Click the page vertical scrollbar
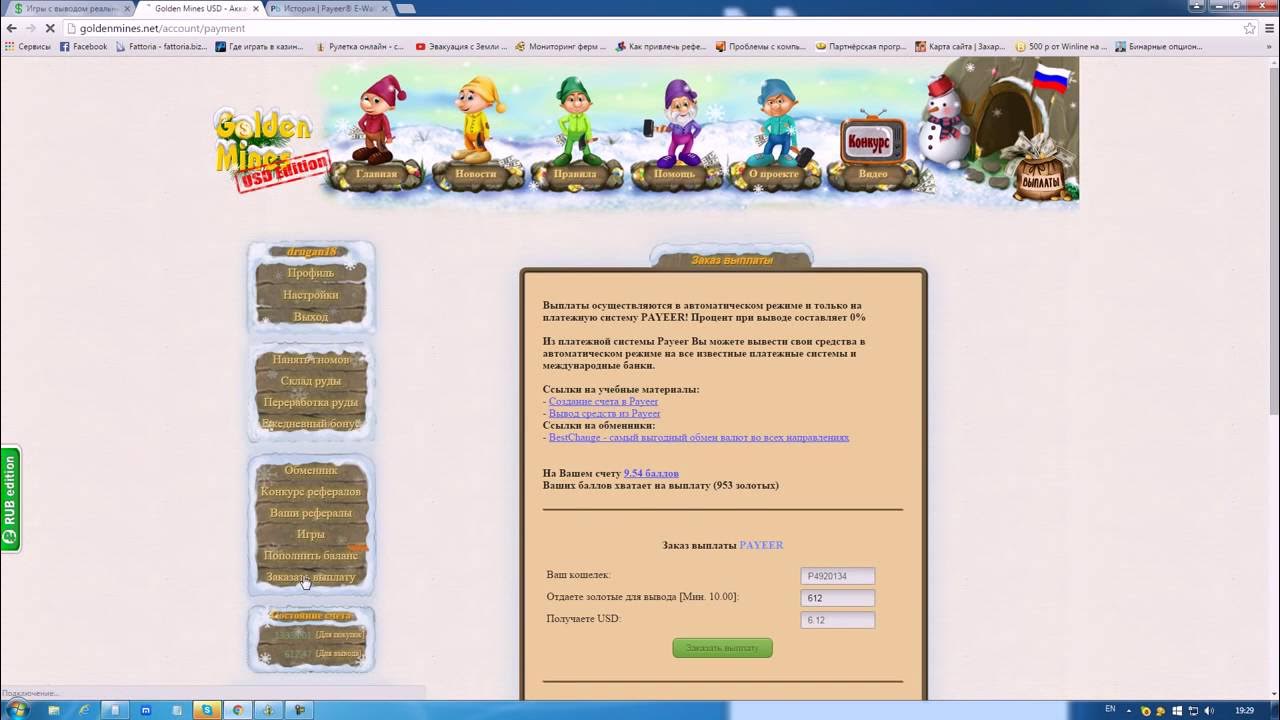 1273,240
